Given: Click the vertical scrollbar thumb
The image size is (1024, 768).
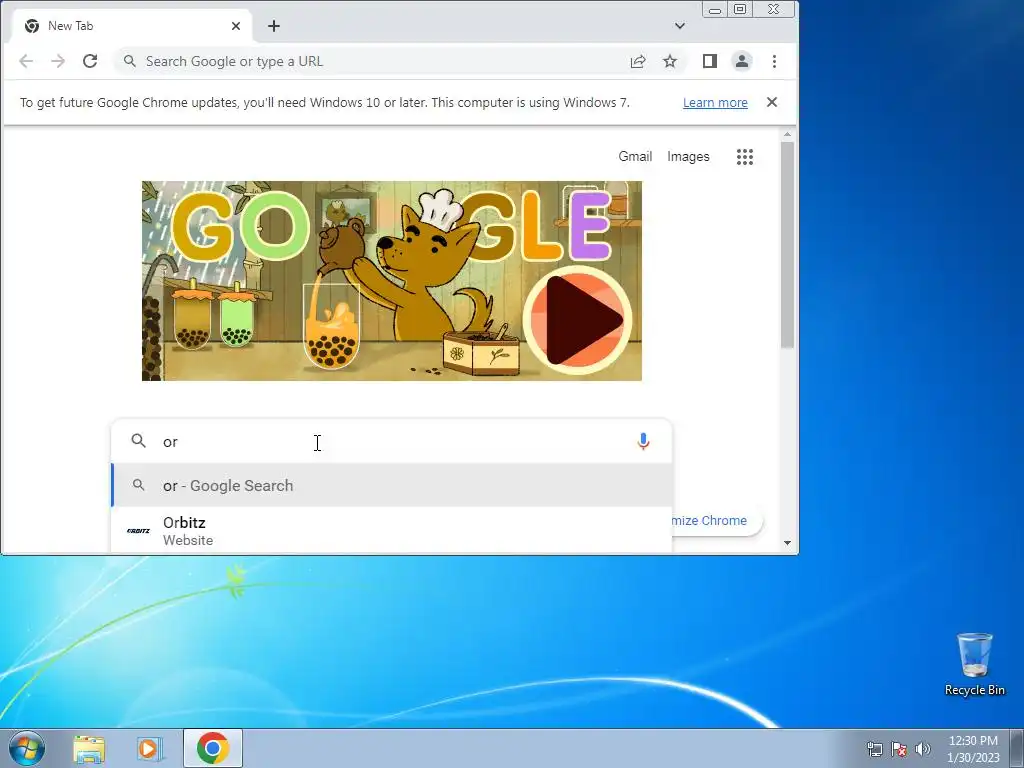Looking at the screenshot, I should coord(788,244).
